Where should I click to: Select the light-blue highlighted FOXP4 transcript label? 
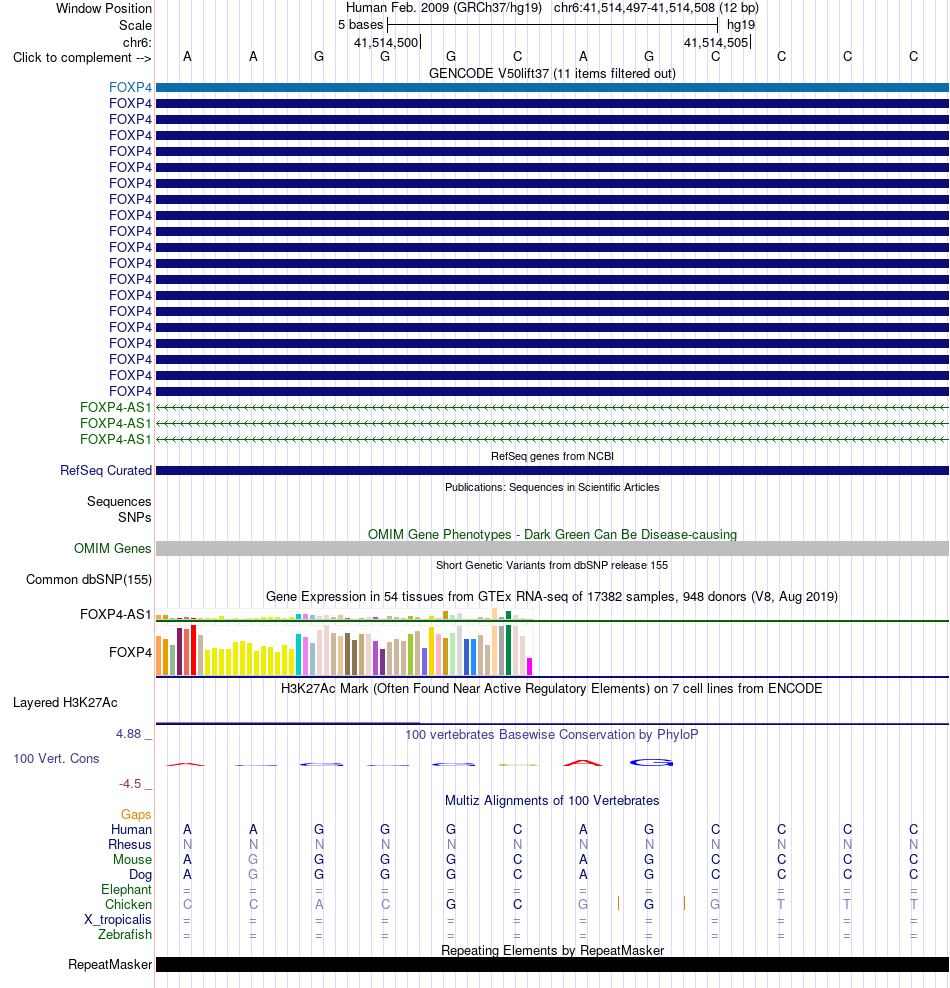coord(130,88)
